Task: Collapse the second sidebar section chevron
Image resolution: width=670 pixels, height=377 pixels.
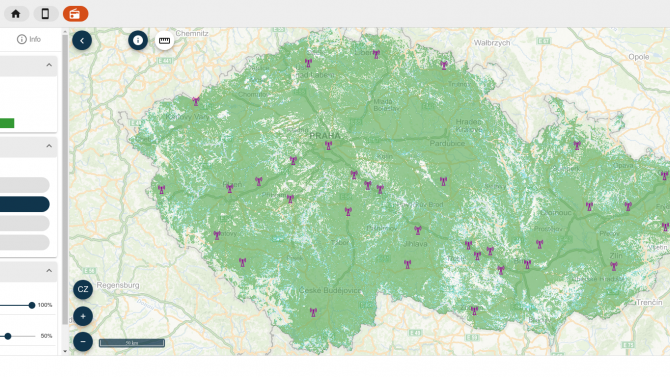Action: coord(49,146)
